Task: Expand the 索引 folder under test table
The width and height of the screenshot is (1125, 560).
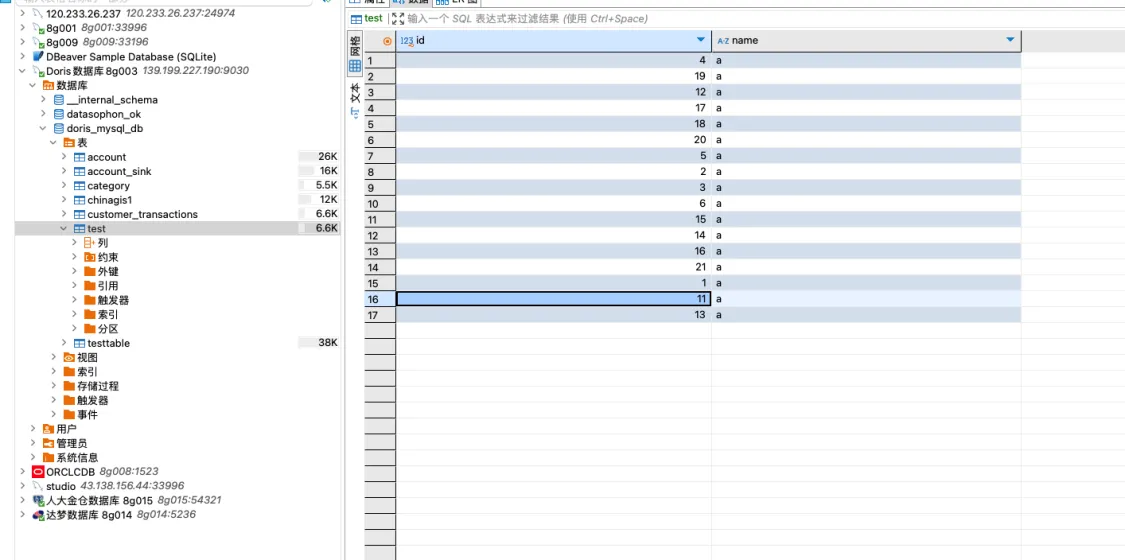Action: [74, 315]
